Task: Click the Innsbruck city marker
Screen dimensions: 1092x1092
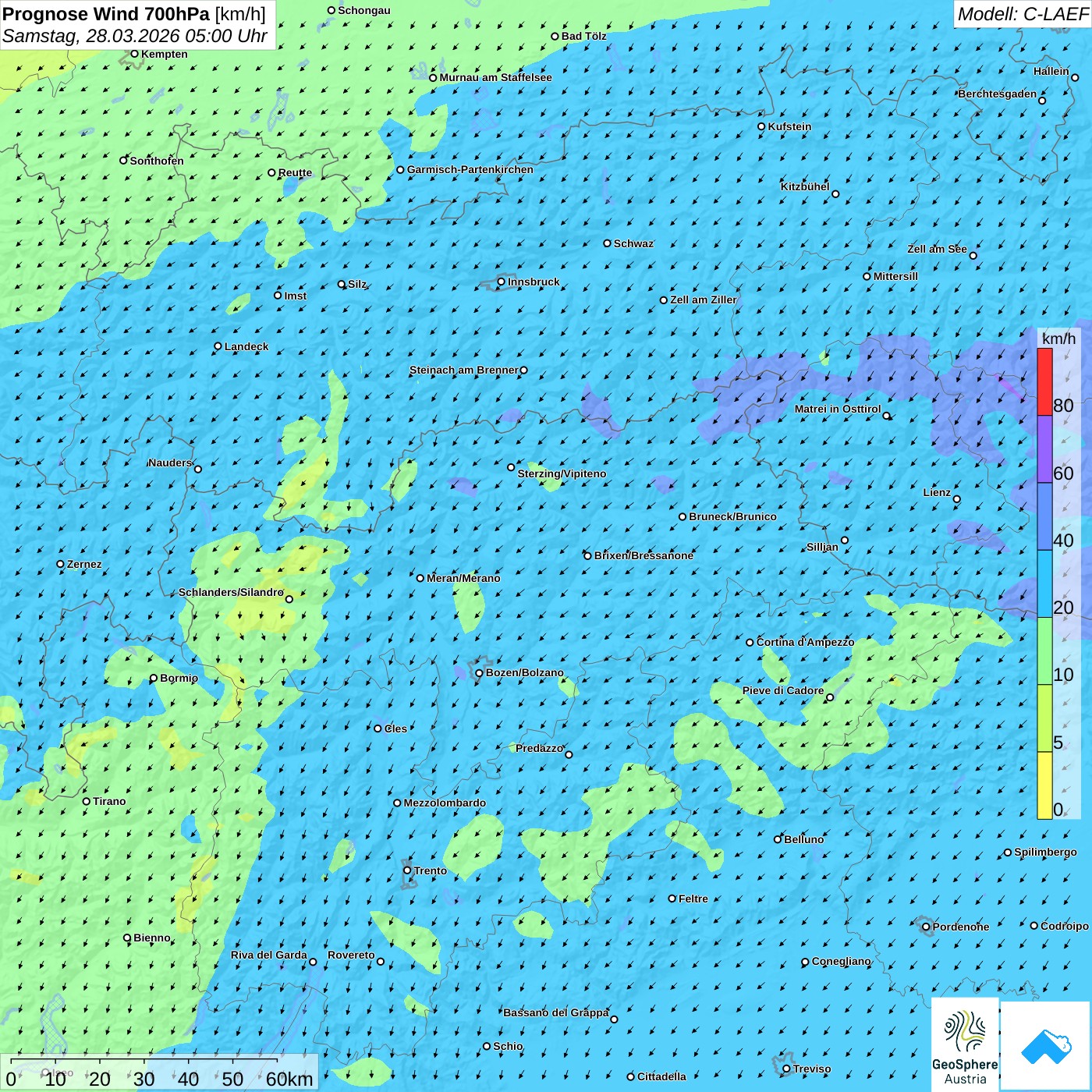Action: [502, 282]
